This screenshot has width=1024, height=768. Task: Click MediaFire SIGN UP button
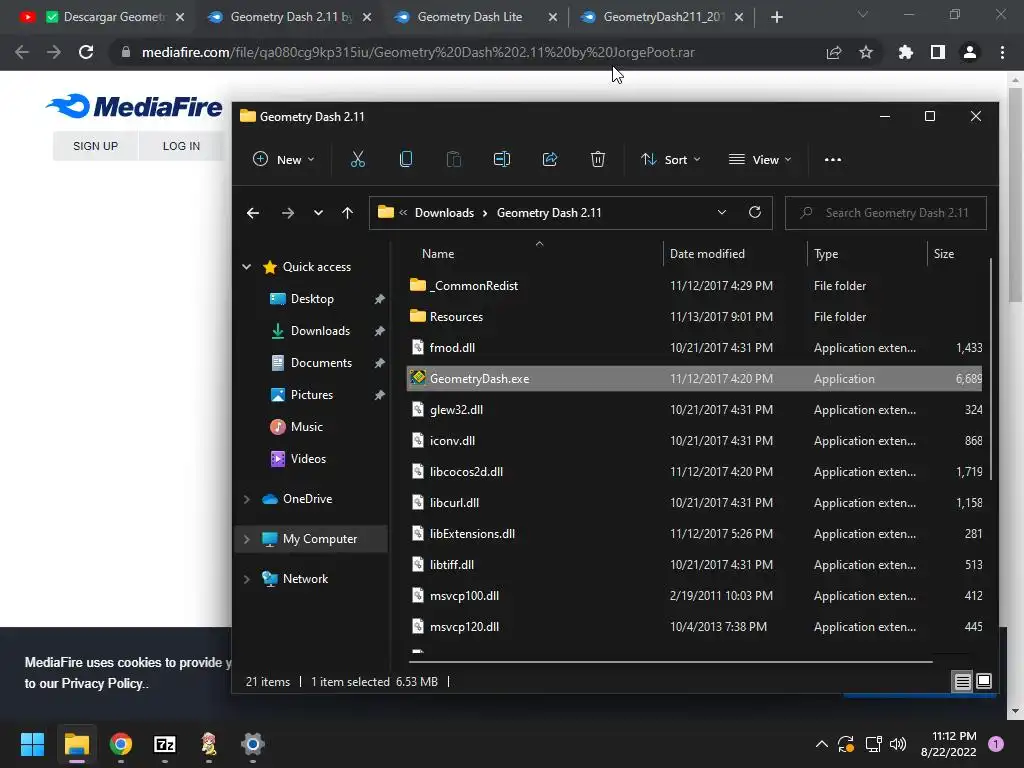(95, 146)
